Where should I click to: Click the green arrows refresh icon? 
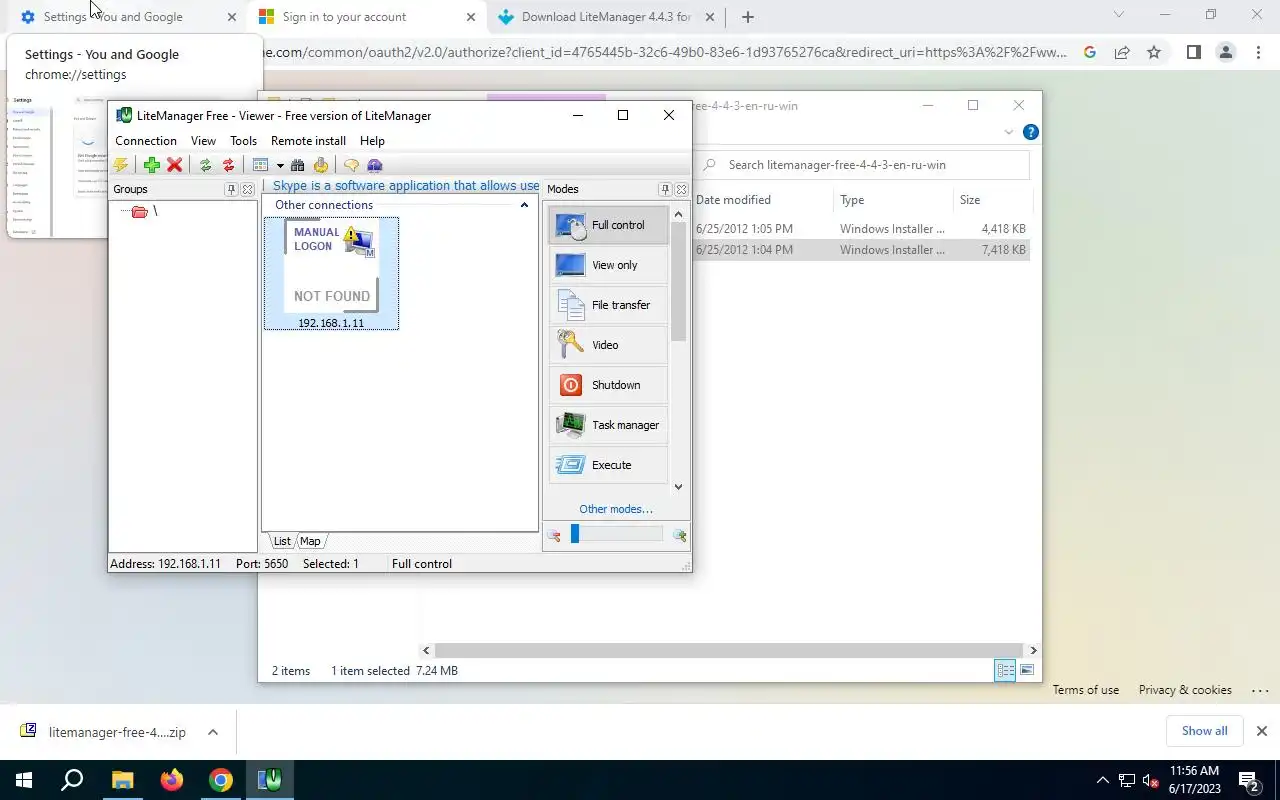click(206, 165)
